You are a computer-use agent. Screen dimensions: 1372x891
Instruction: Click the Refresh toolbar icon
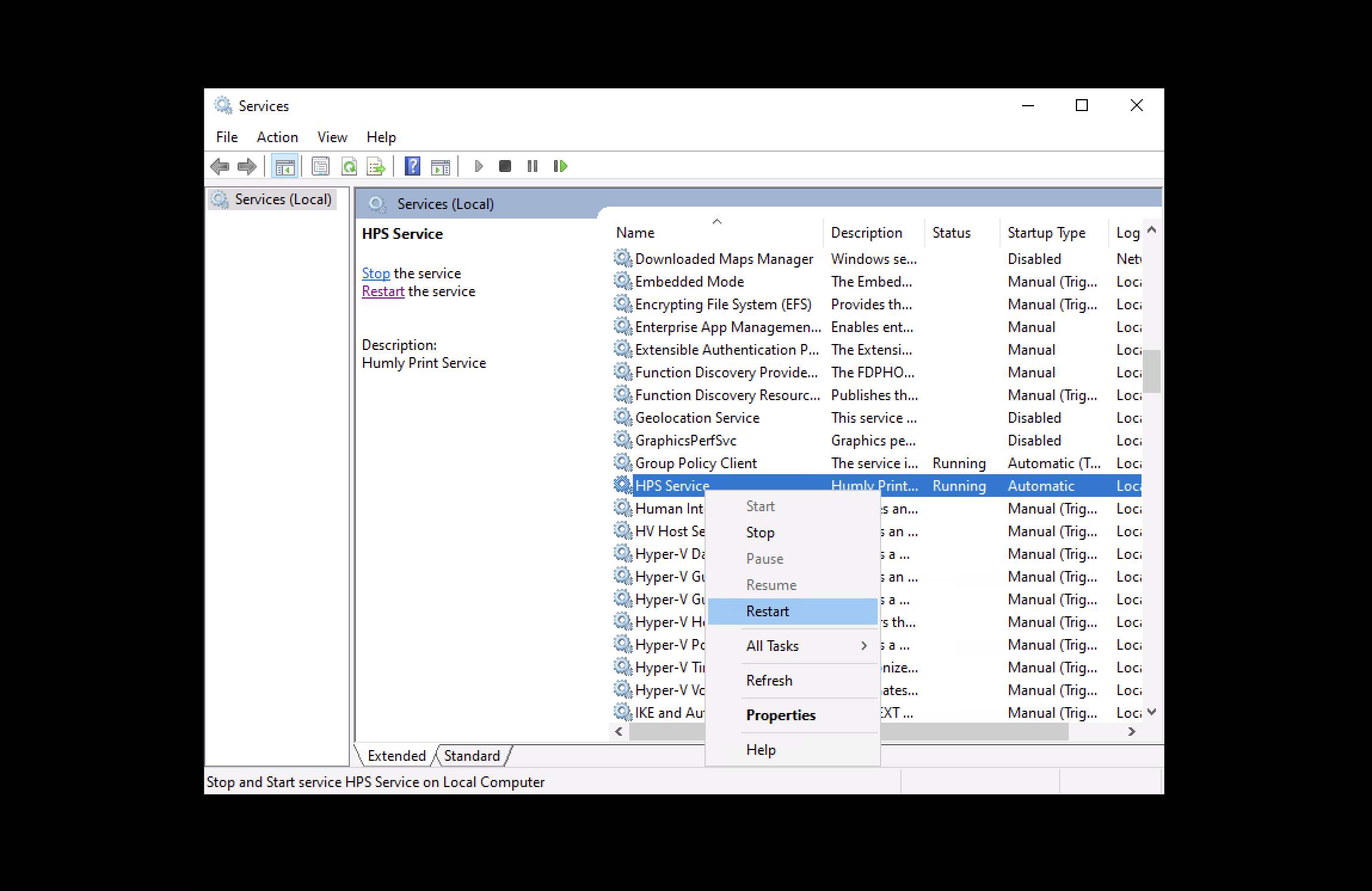pyautogui.click(x=350, y=166)
